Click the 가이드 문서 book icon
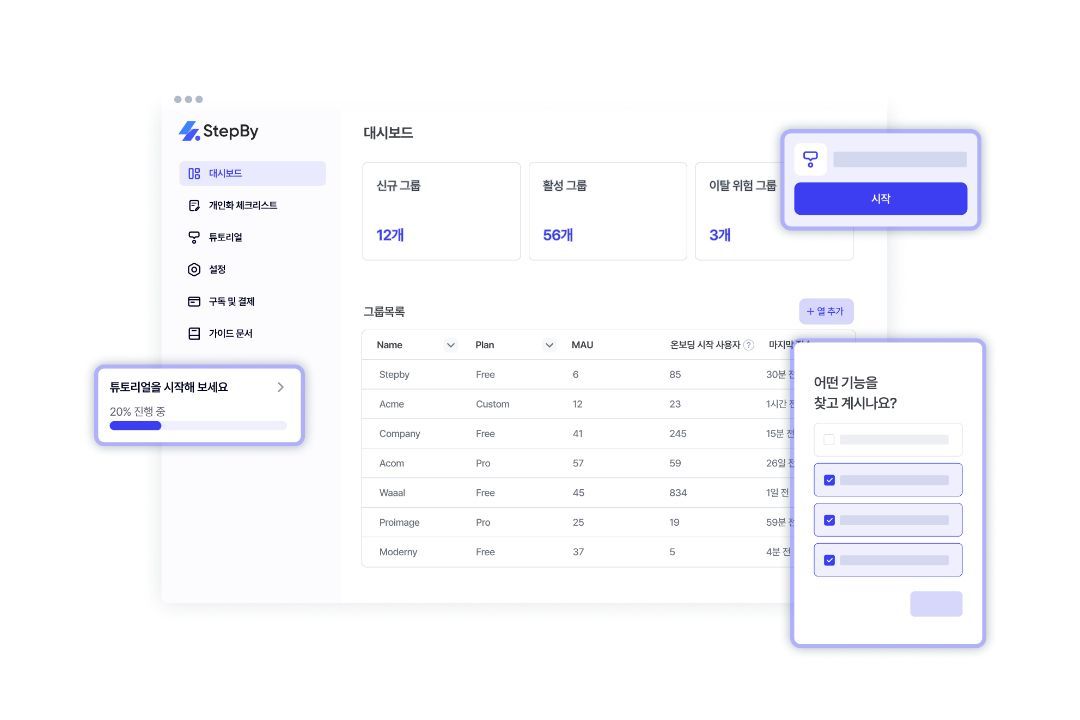The width and height of the screenshot is (1080, 720). pos(194,333)
